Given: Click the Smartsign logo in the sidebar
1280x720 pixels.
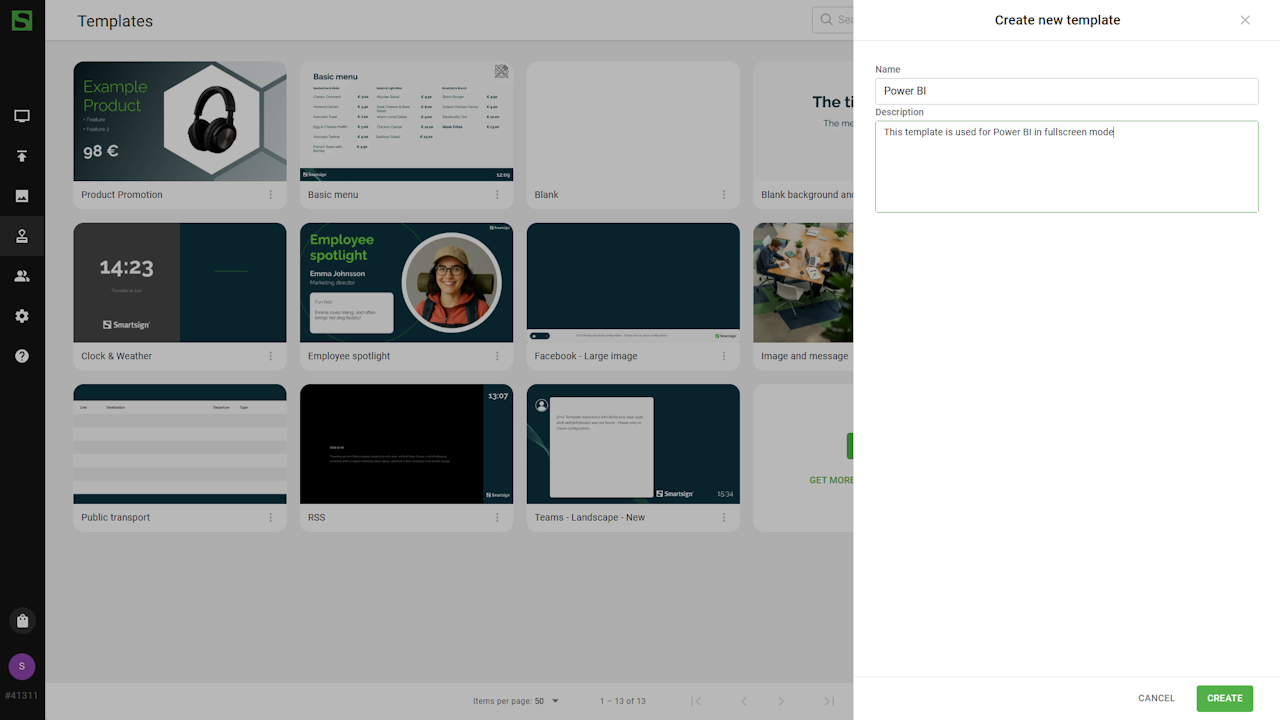Looking at the screenshot, I should pos(22,20).
